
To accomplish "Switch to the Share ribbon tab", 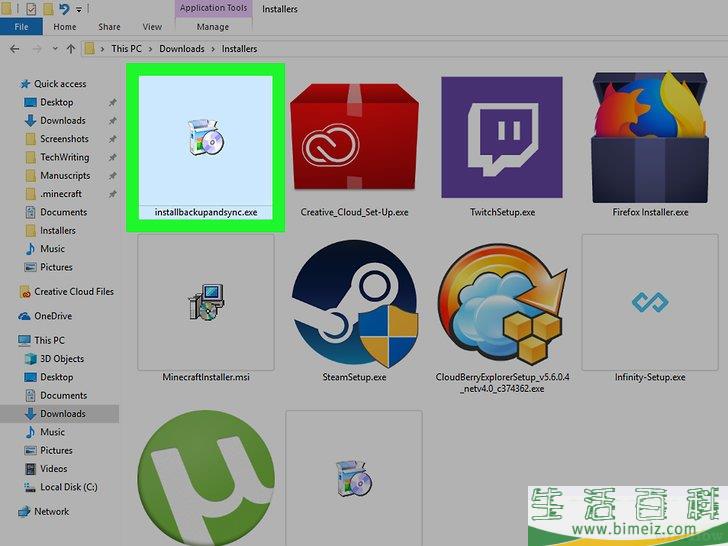I will click(109, 27).
